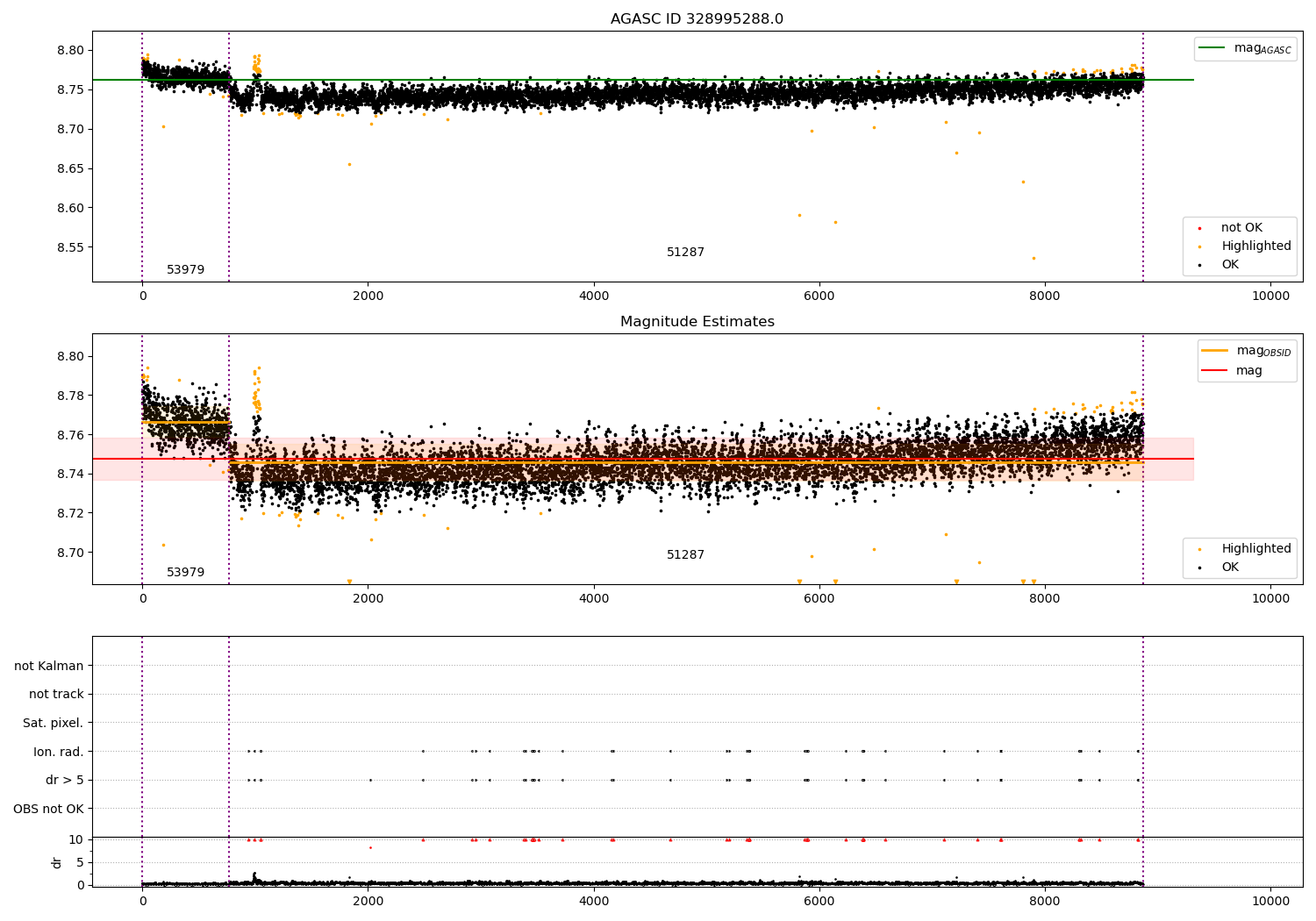This screenshot has height=921, width=1316.
Task: Click the 'OBS not OK' axis label
Action: 48,809
